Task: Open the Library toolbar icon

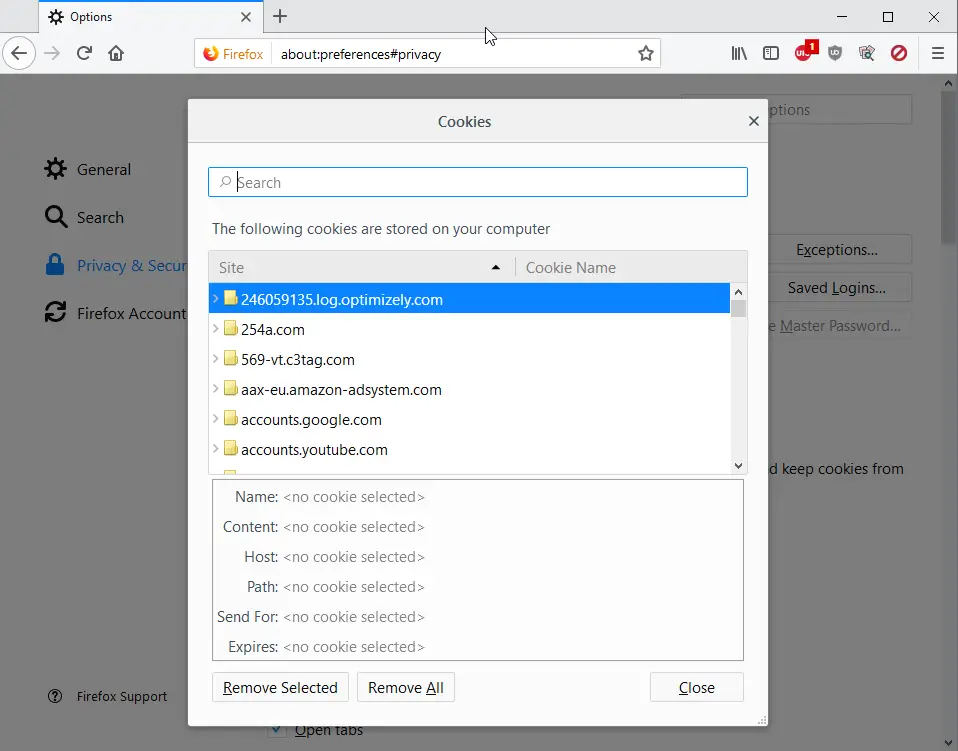Action: (x=739, y=53)
